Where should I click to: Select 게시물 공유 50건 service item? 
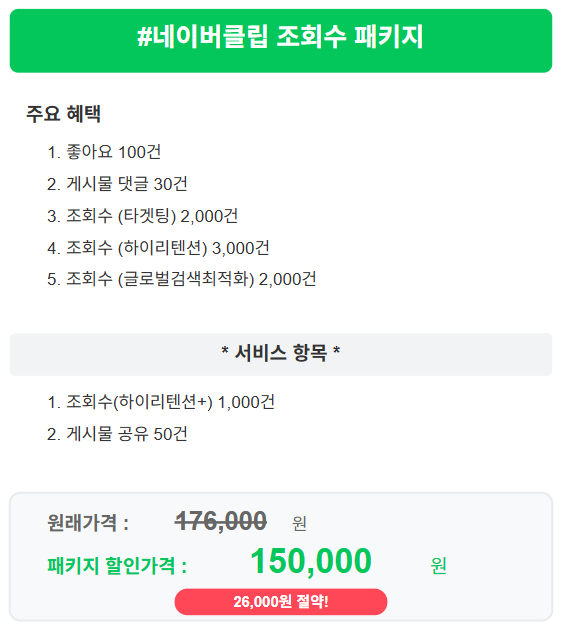pos(127,434)
